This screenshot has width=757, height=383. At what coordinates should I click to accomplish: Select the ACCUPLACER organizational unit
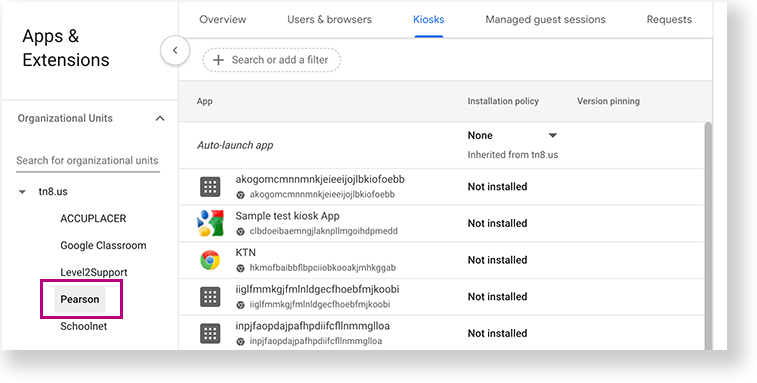click(x=93, y=218)
